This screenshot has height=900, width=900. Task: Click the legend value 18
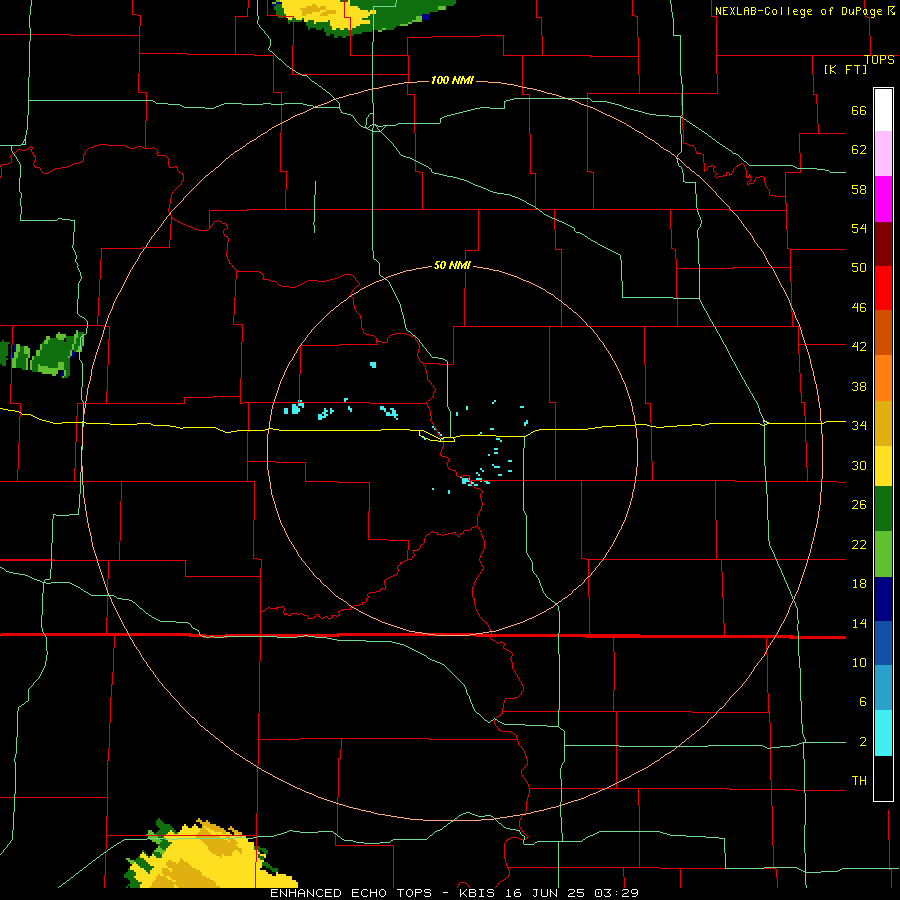(x=859, y=584)
